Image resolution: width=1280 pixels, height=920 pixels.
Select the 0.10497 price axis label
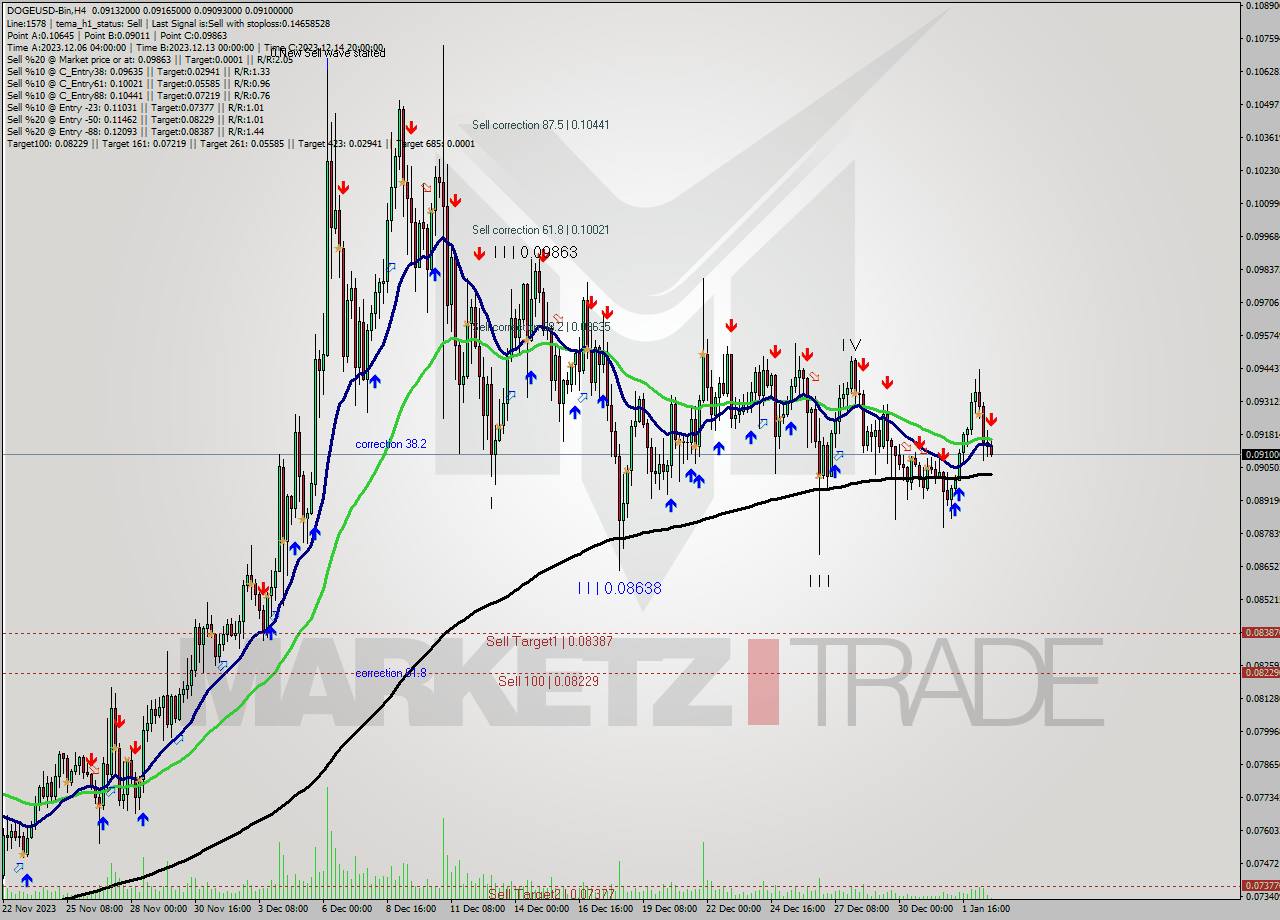point(1262,104)
